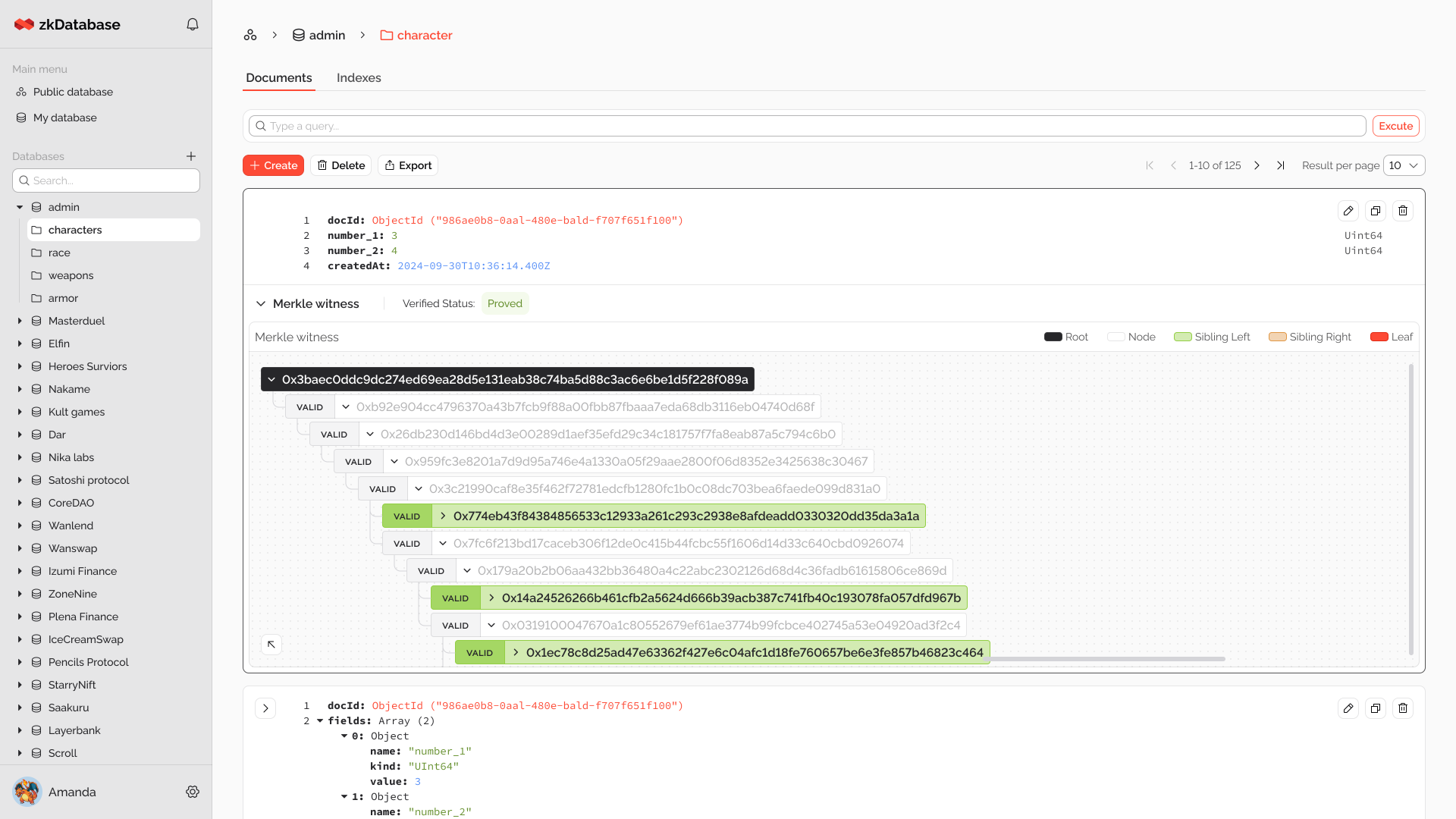Click the Merkle tree vertical scrollbar
Viewport: 1456px width, 819px height.
(1410, 509)
